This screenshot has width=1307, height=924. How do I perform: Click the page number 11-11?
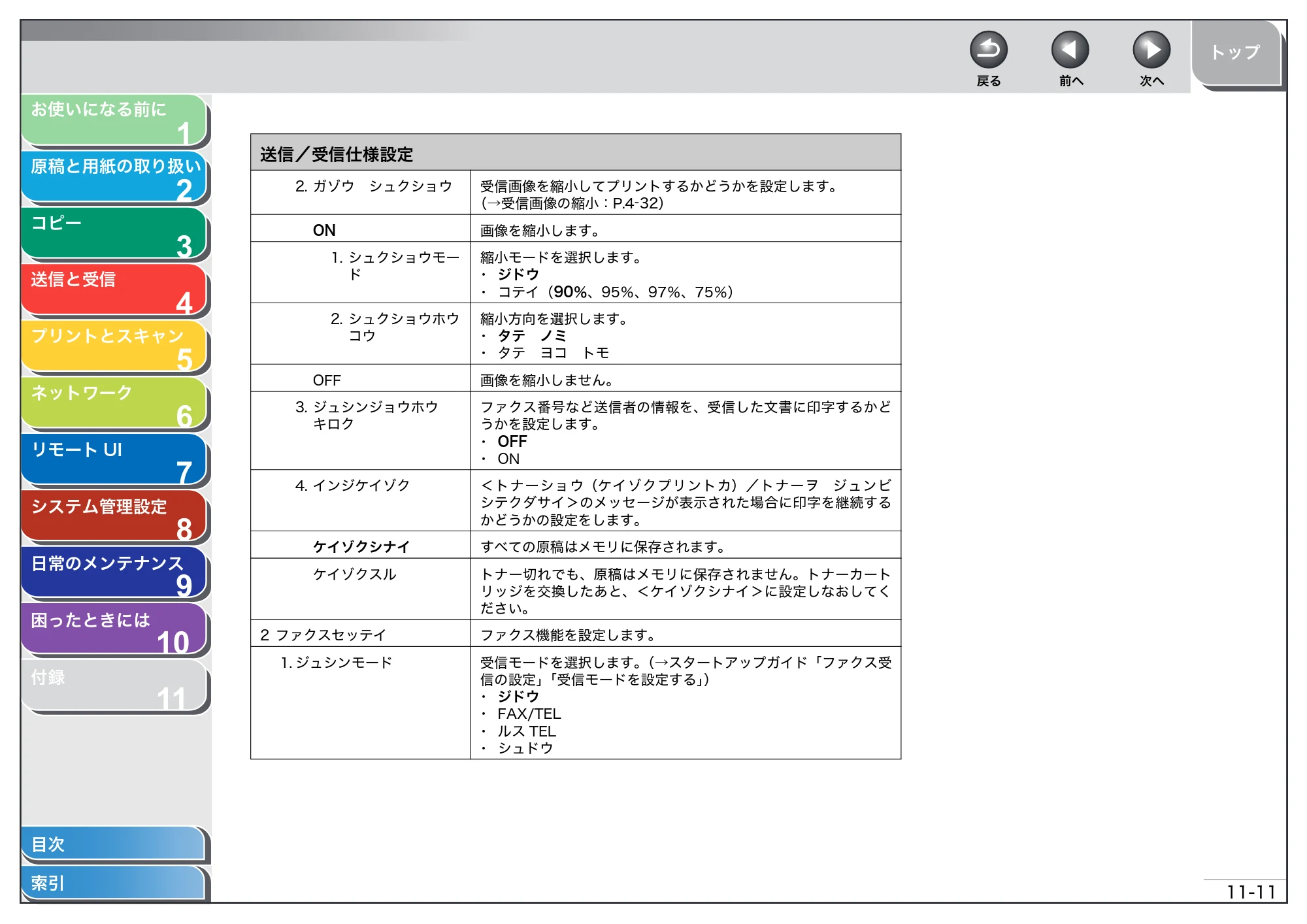1251,892
